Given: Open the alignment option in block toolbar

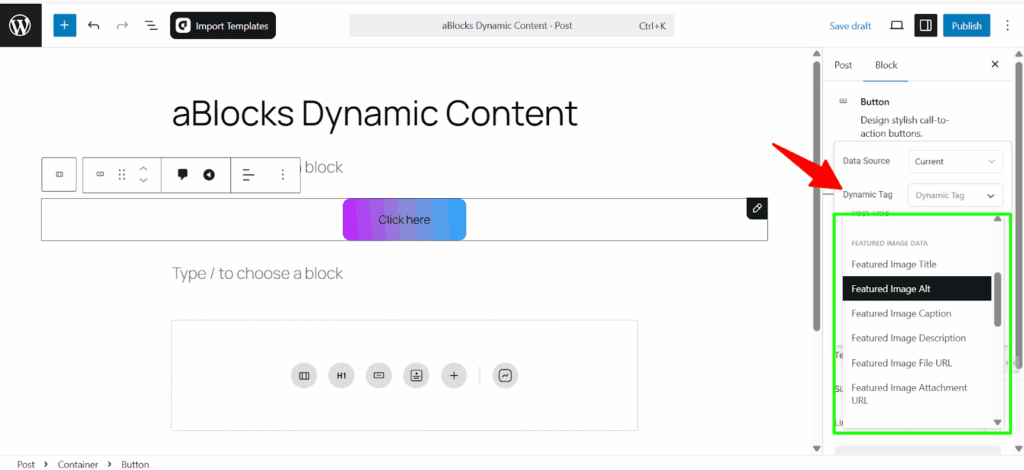Looking at the screenshot, I should coord(249,174).
